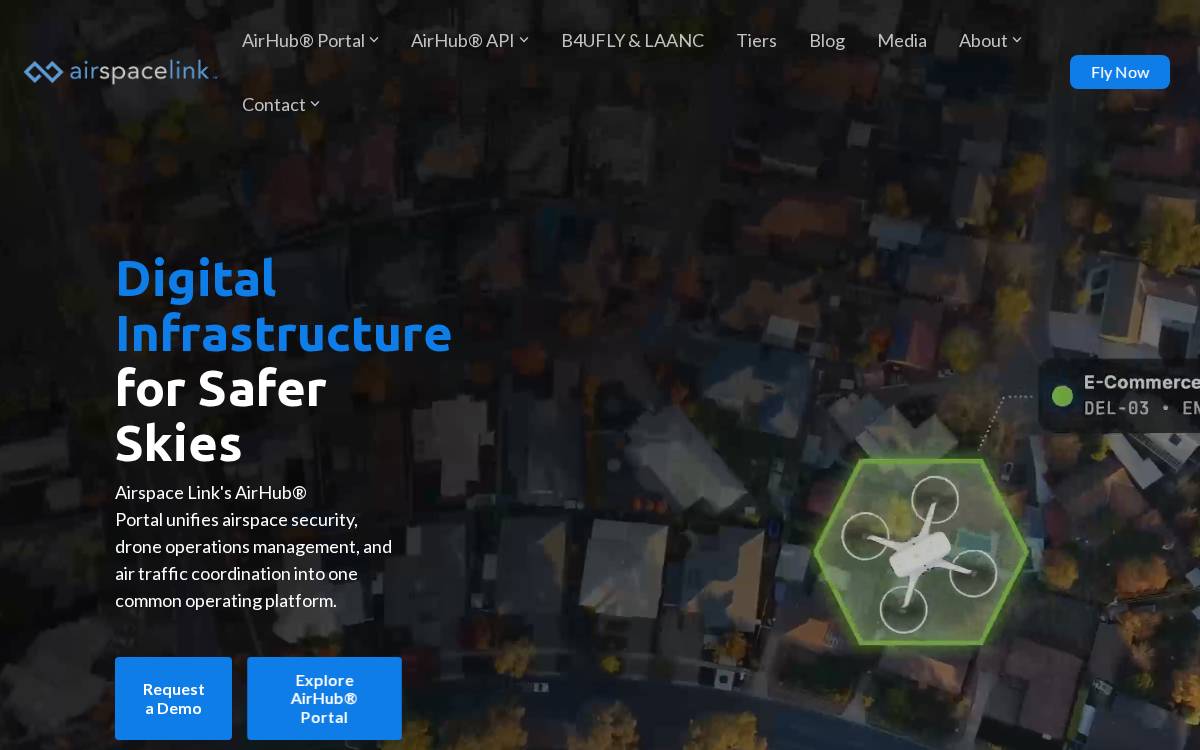The width and height of the screenshot is (1200, 750).
Task: Click Explore AirHub® Portal button
Action: tap(324, 698)
